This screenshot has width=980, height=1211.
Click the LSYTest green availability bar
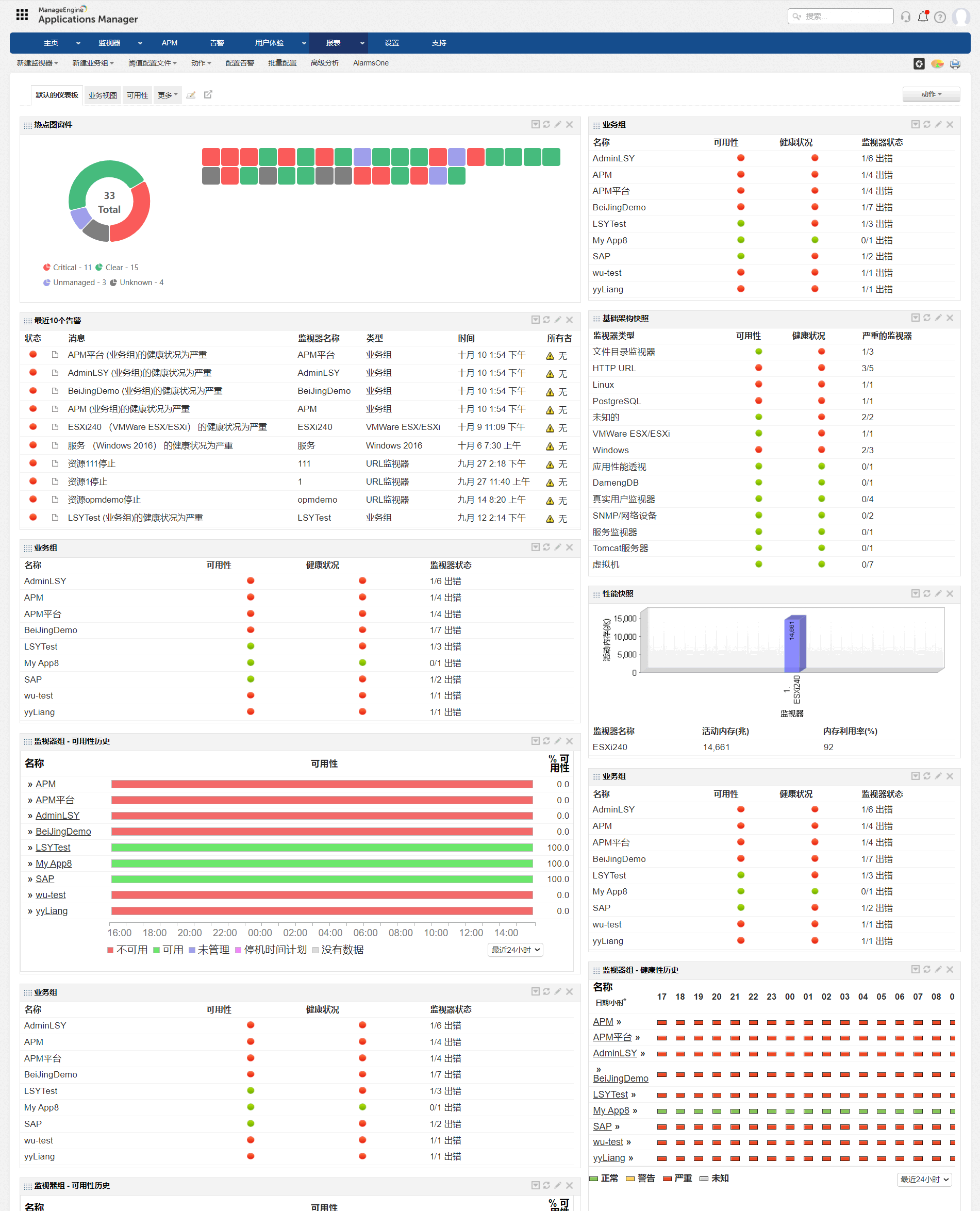click(x=322, y=848)
